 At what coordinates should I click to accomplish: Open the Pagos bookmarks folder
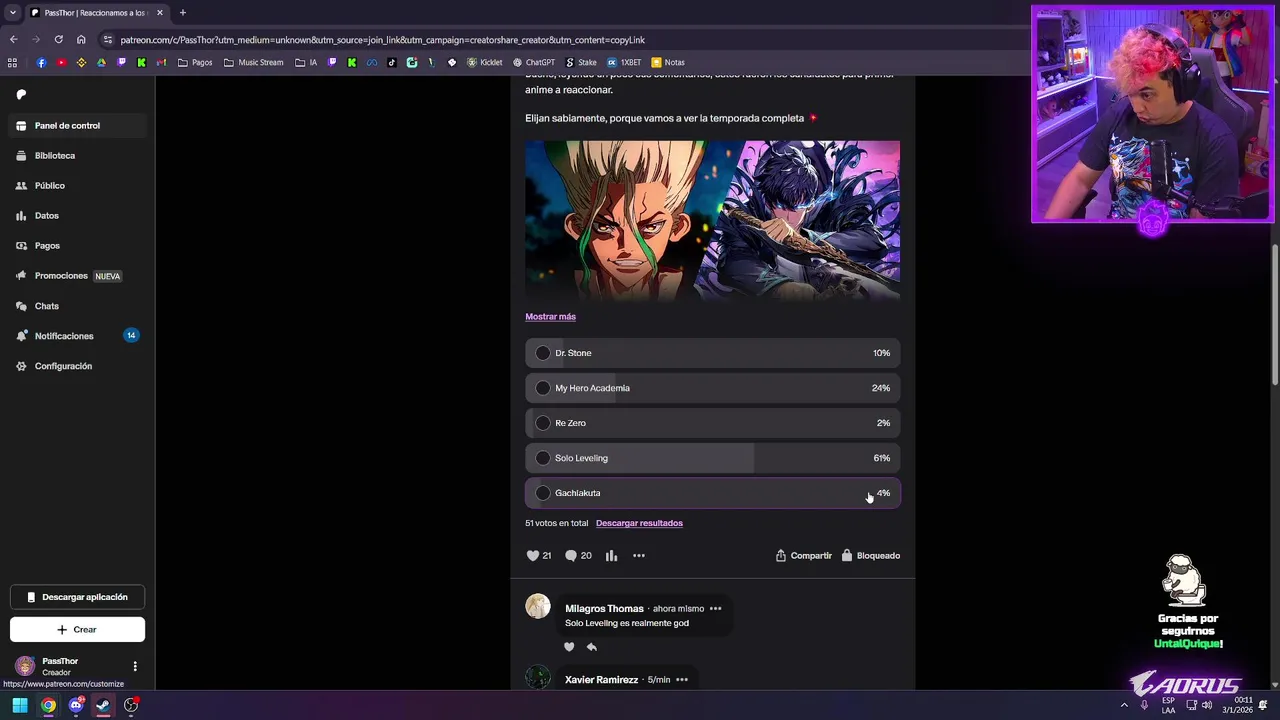[x=195, y=62]
